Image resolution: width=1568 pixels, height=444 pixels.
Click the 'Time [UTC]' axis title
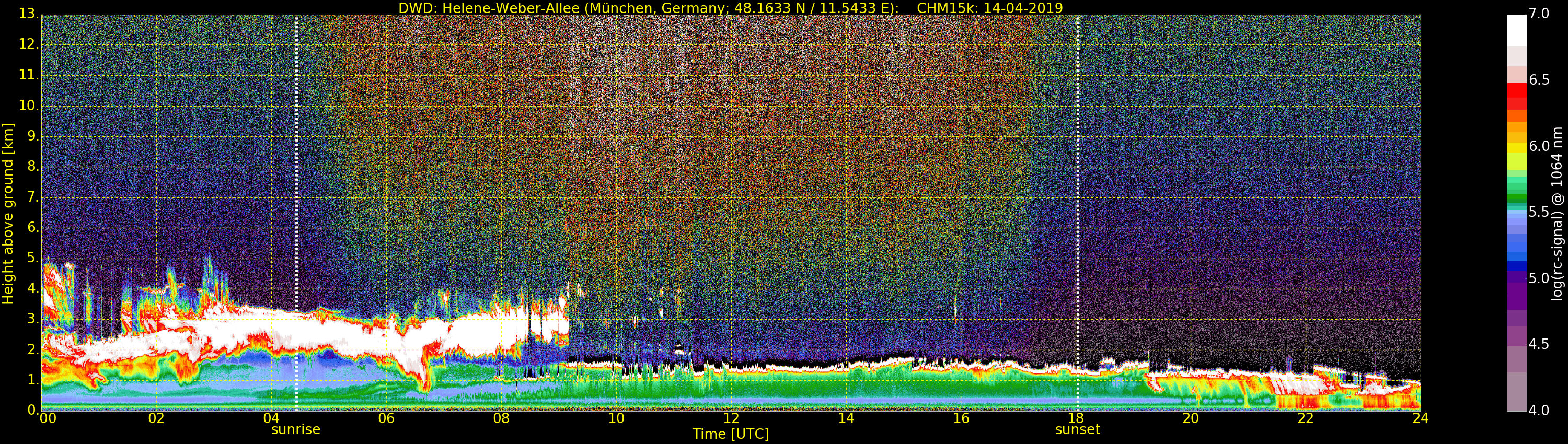click(731, 434)
